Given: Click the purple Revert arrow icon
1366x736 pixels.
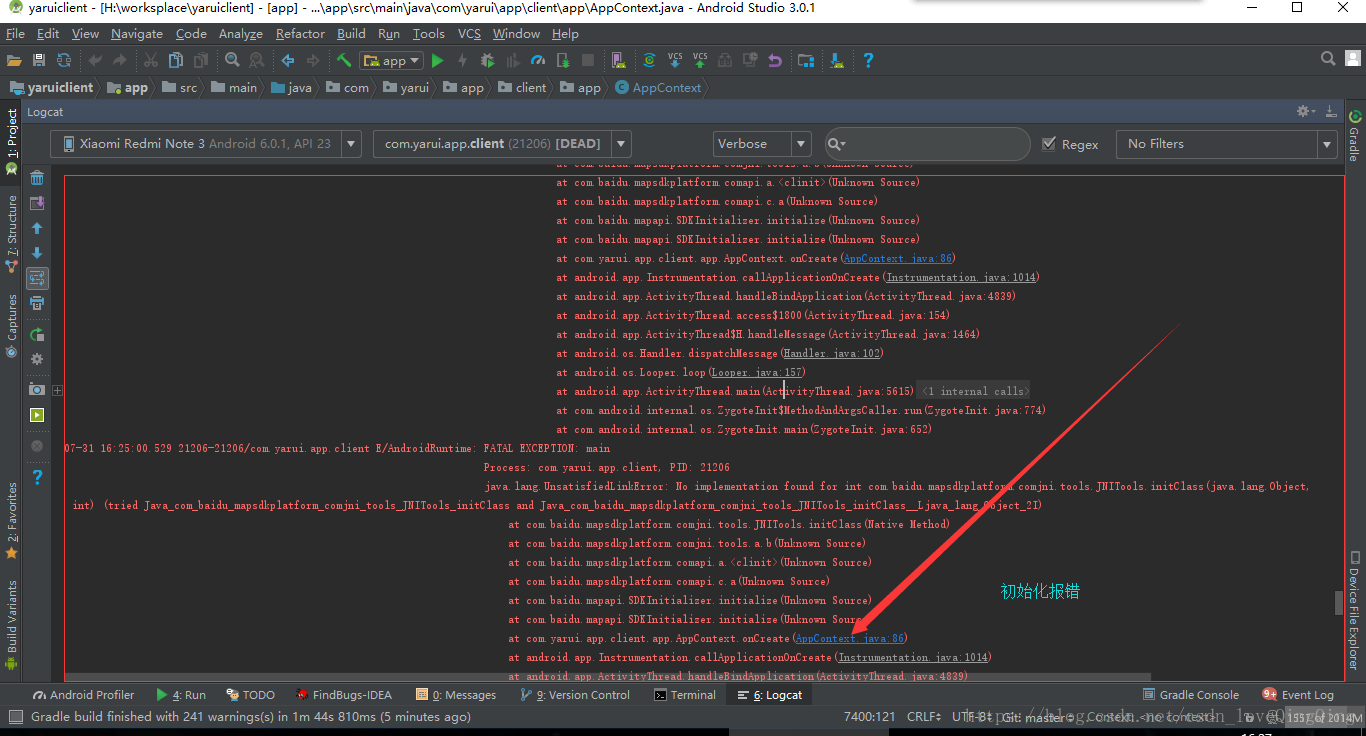Looking at the screenshot, I should tap(775, 60).
